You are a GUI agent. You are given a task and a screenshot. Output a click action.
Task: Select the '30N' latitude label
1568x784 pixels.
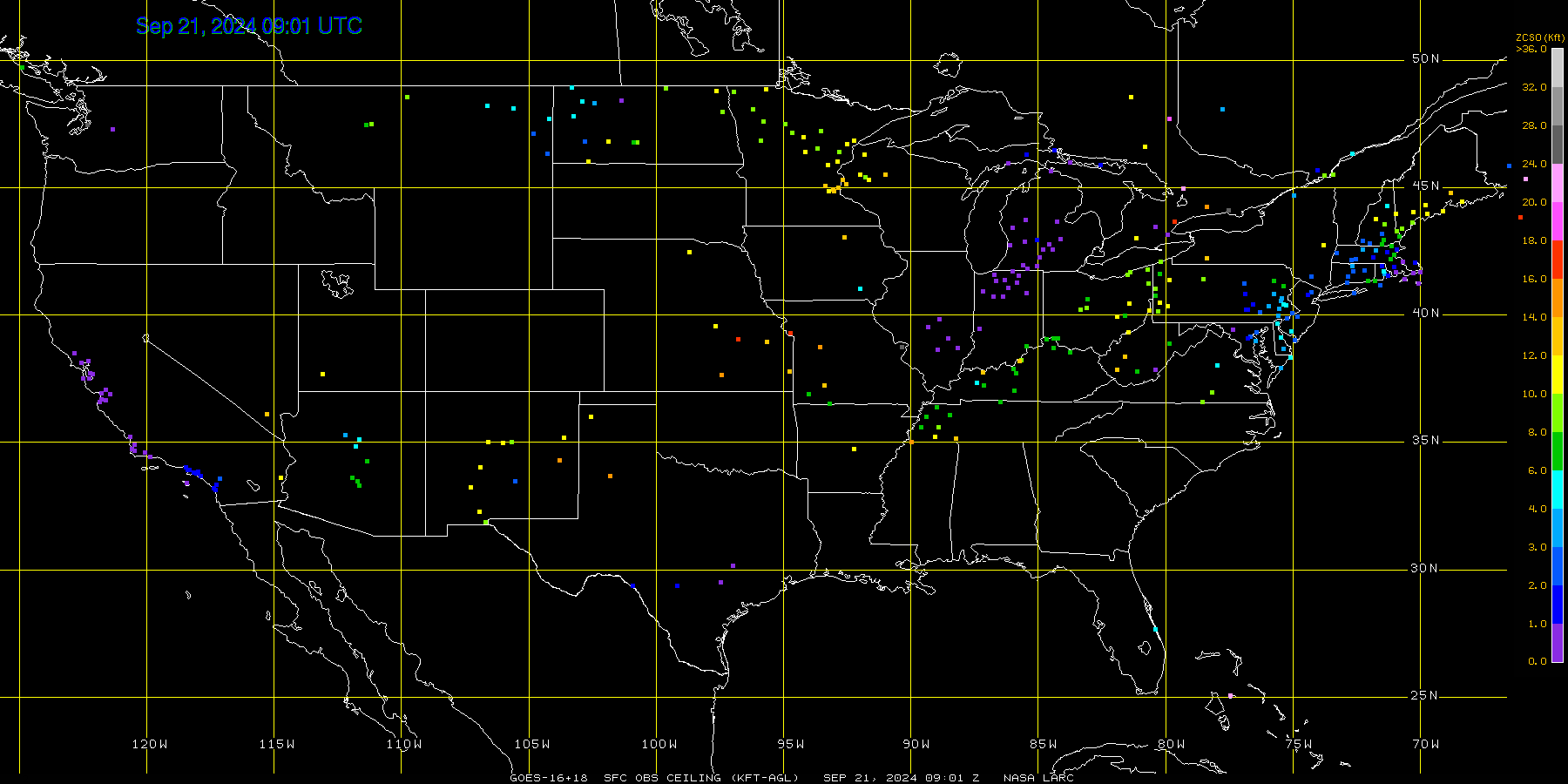[1426, 568]
